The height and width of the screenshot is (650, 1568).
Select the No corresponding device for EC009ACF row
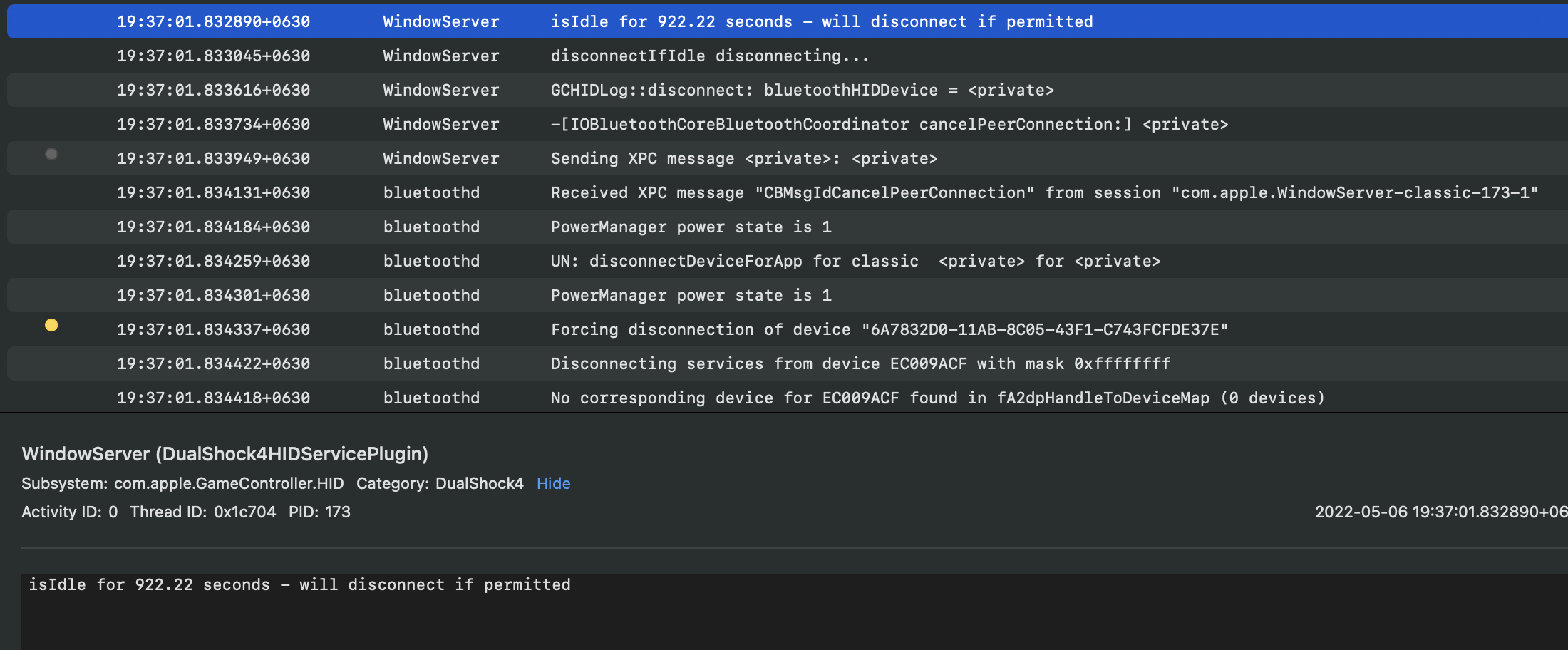coord(937,398)
